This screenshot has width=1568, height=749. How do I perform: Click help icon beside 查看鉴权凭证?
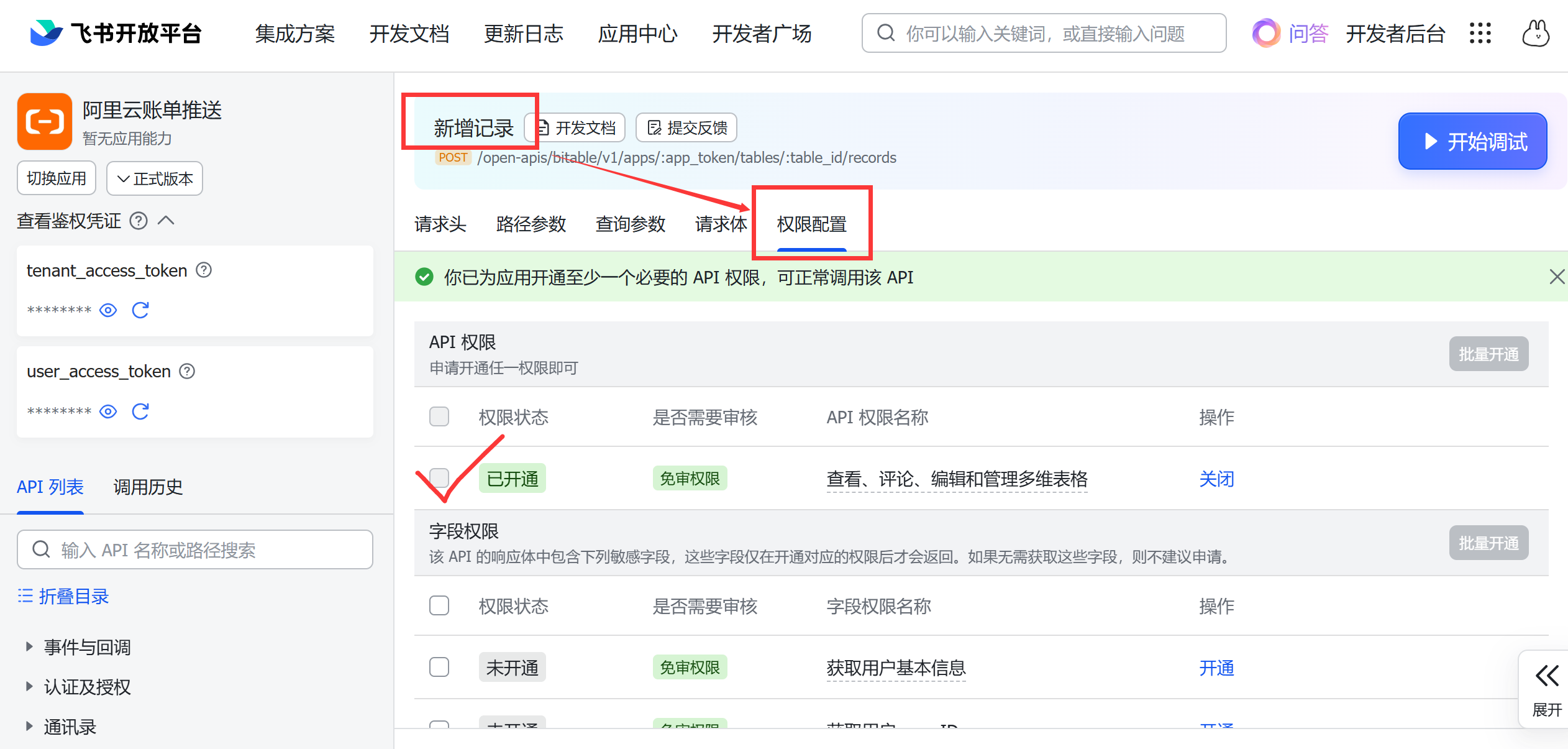point(139,221)
